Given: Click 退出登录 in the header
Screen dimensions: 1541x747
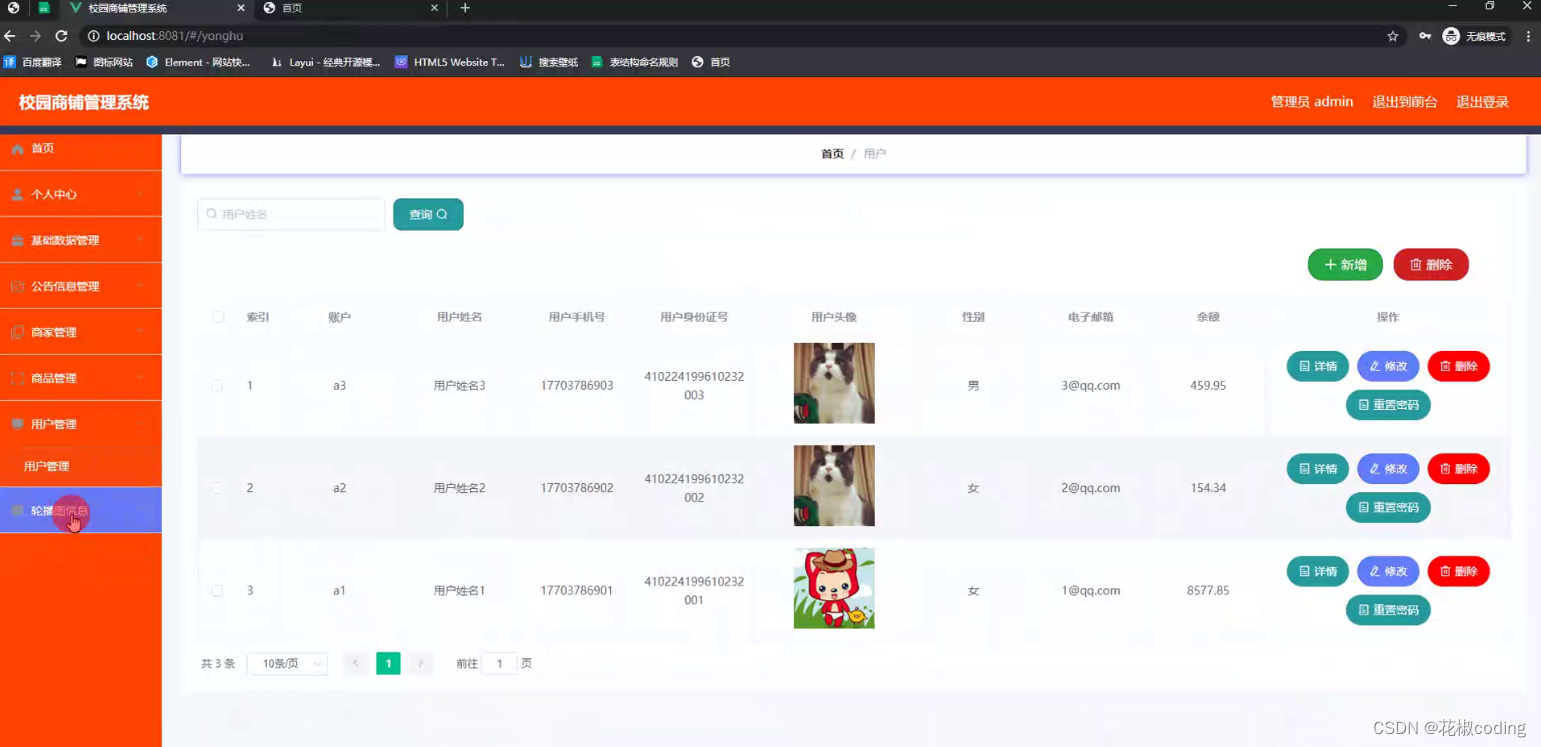Looking at the screenshot, I should pos(1482,102).
